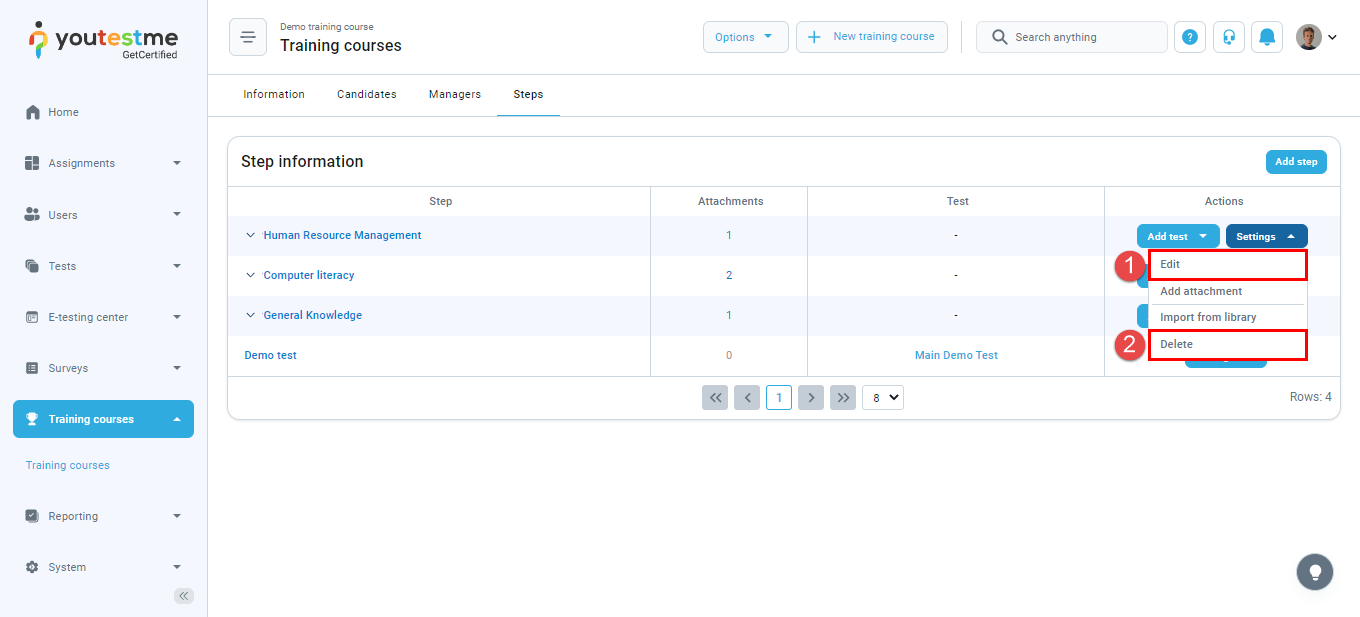Click the user profile avatar
Screen dimensions: 1360x617
tap(1309, 37)
